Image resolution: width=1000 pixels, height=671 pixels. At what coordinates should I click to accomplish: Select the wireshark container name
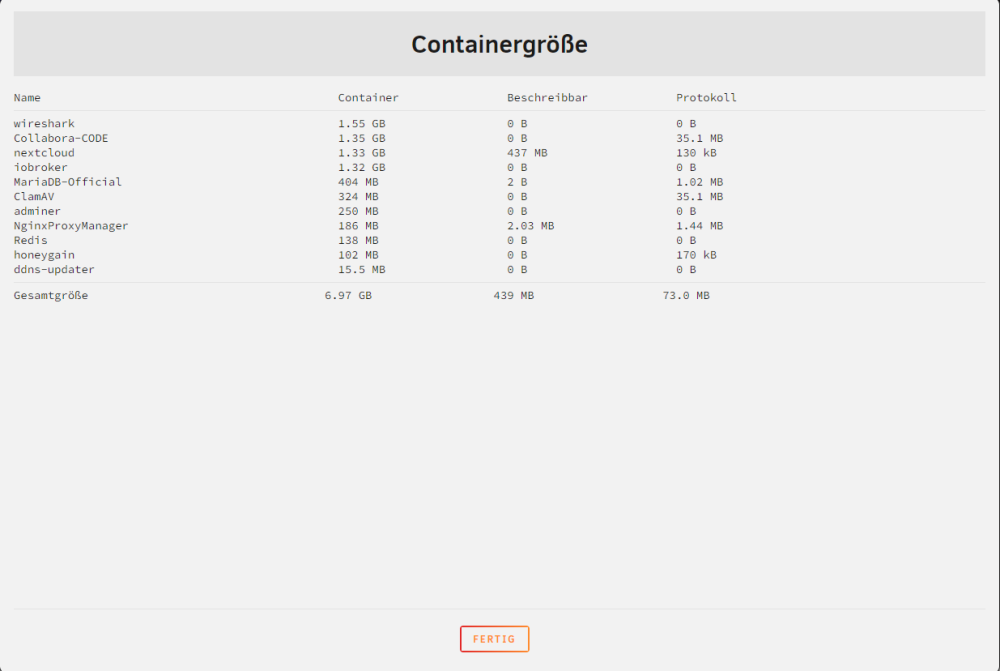pos(44,124)
